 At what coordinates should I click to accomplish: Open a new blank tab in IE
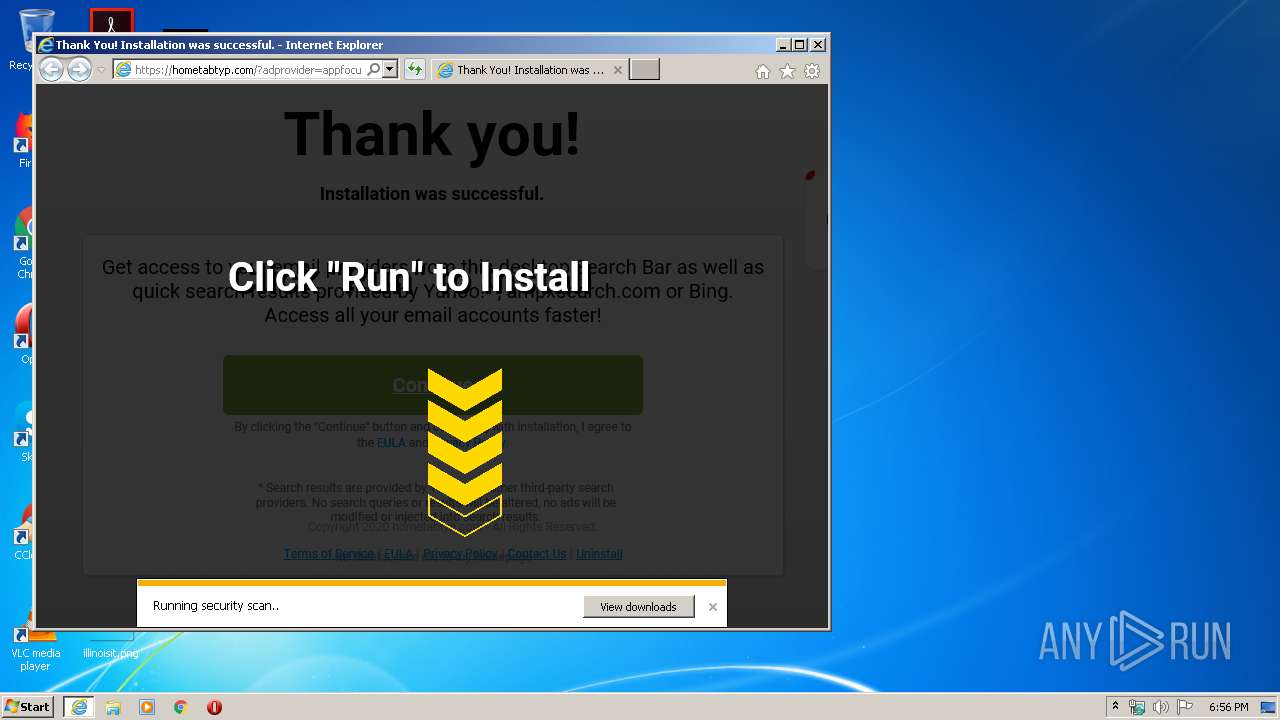pos(644,70)
